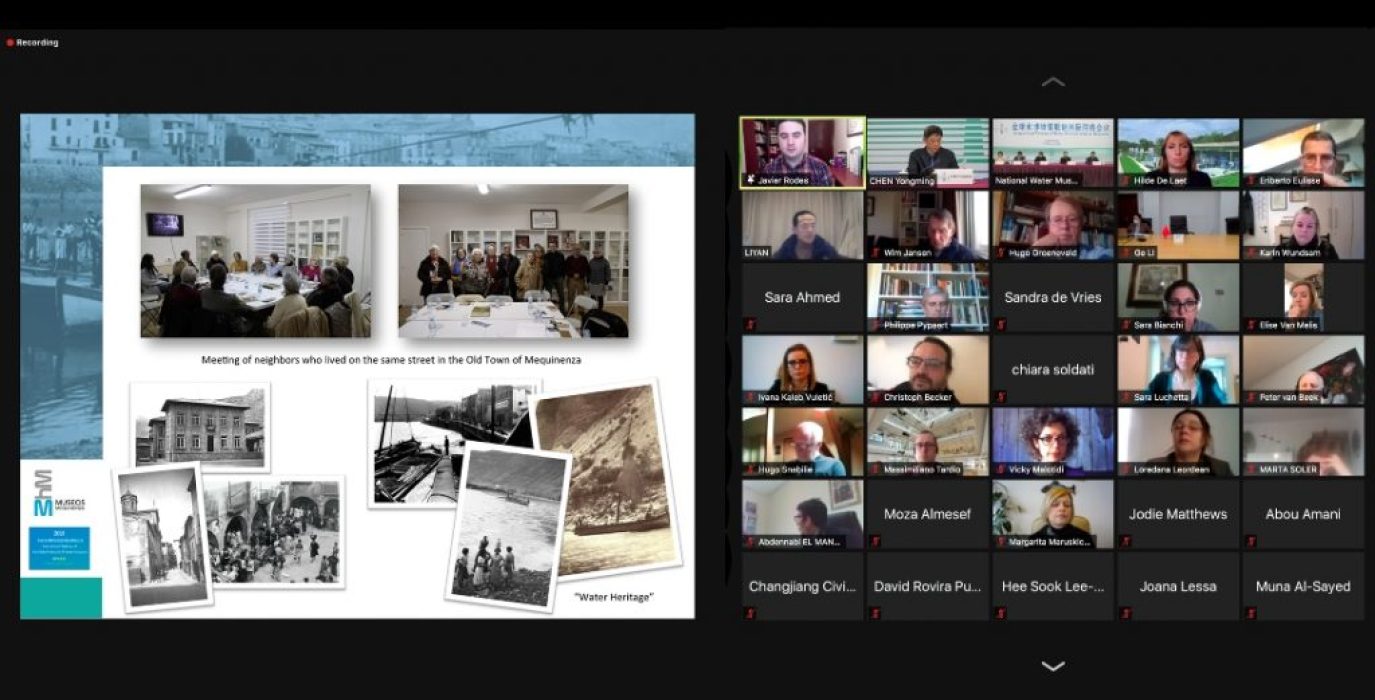Screen dimensions: 1375x700
Task: Select the National Water Mus... video tile
Action: tap(1053, 153)
